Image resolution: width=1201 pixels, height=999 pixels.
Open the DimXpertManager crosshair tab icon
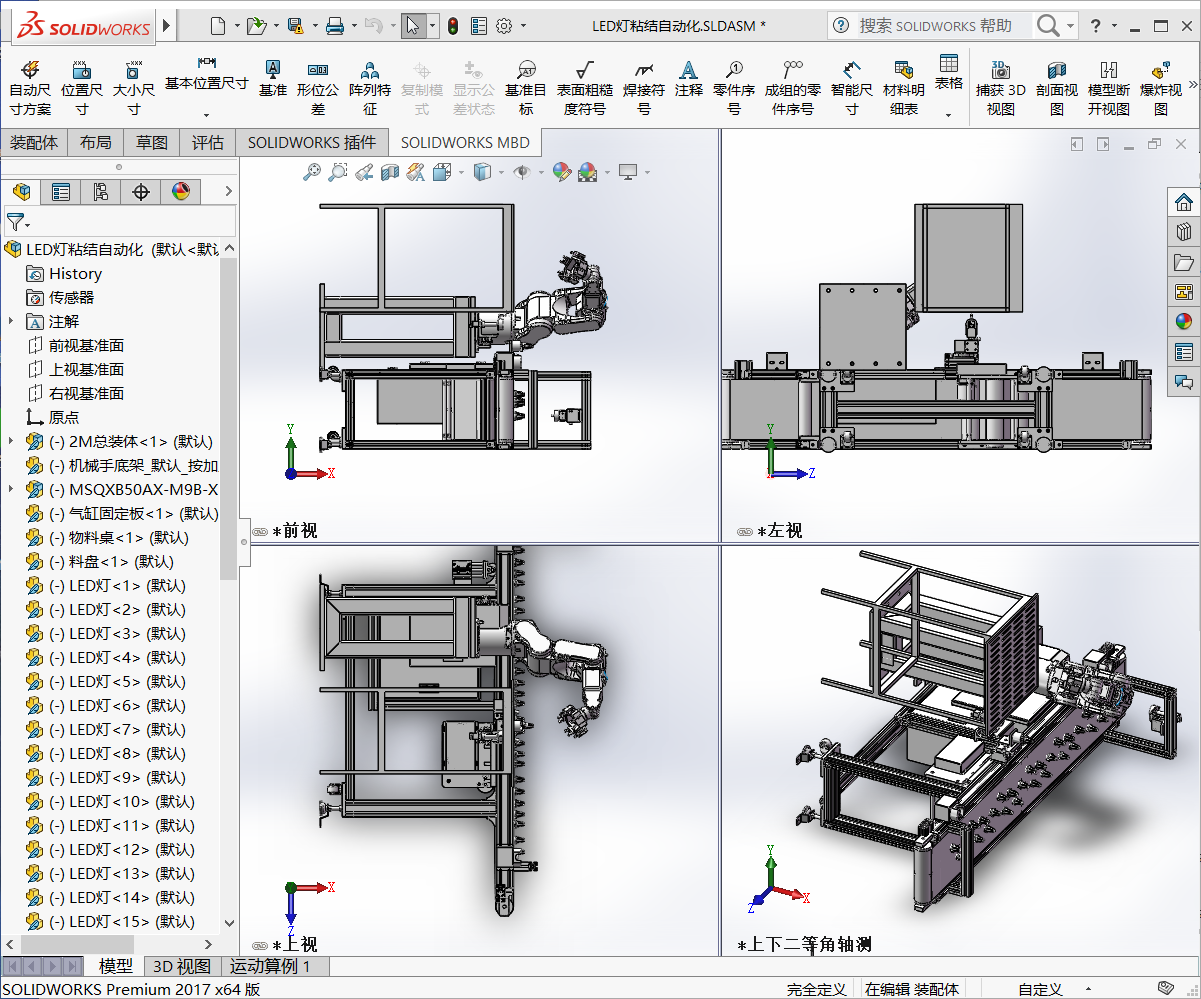click(x=141, y=191)
